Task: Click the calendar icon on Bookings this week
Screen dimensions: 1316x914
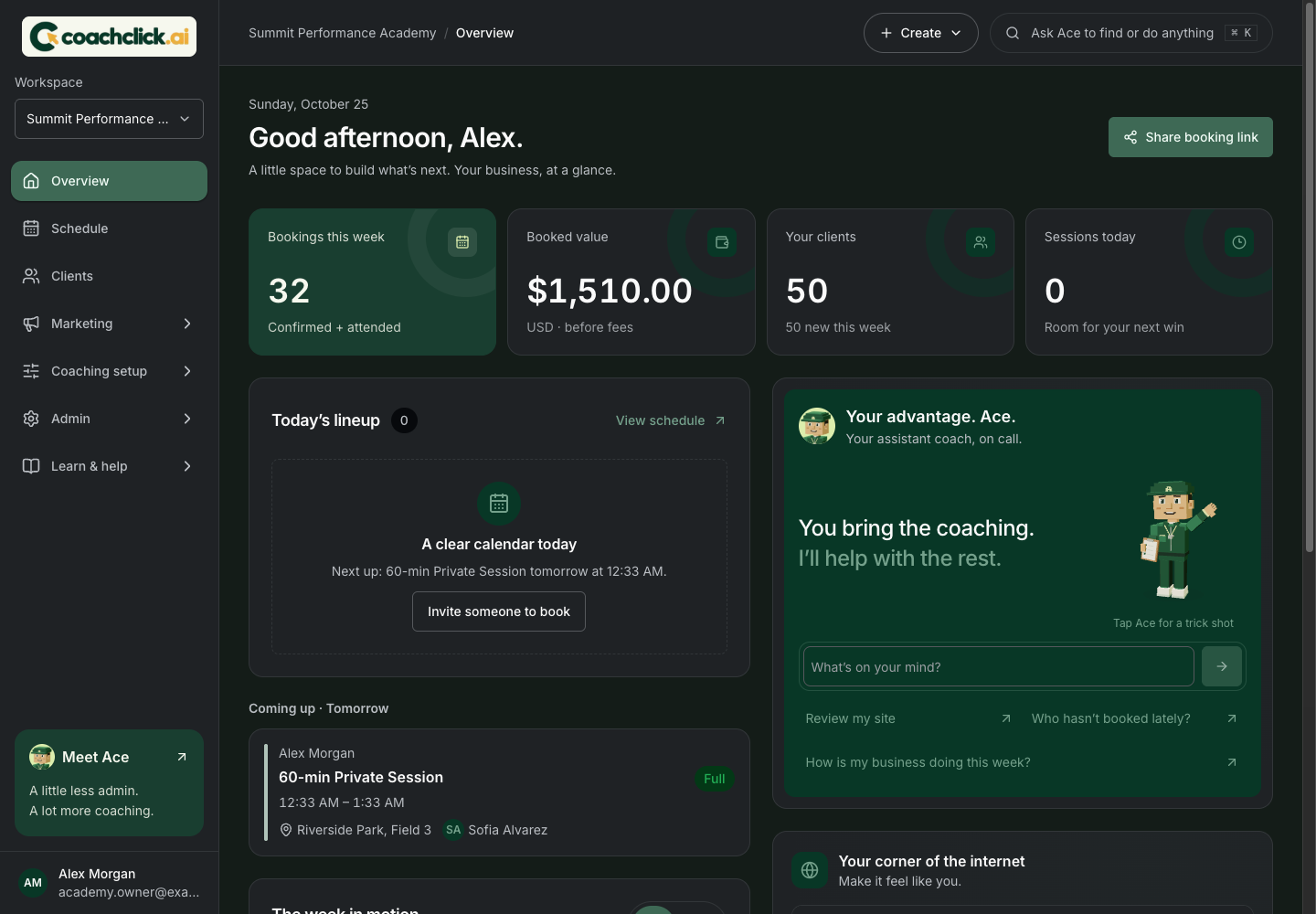Action: [462, 242]
